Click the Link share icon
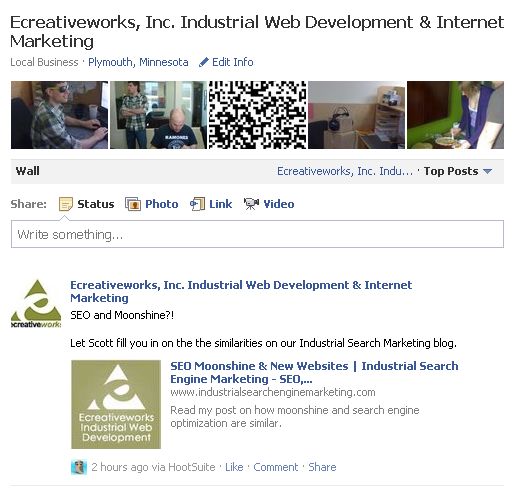This screenshot has height=488, width=517. point(197,204)
